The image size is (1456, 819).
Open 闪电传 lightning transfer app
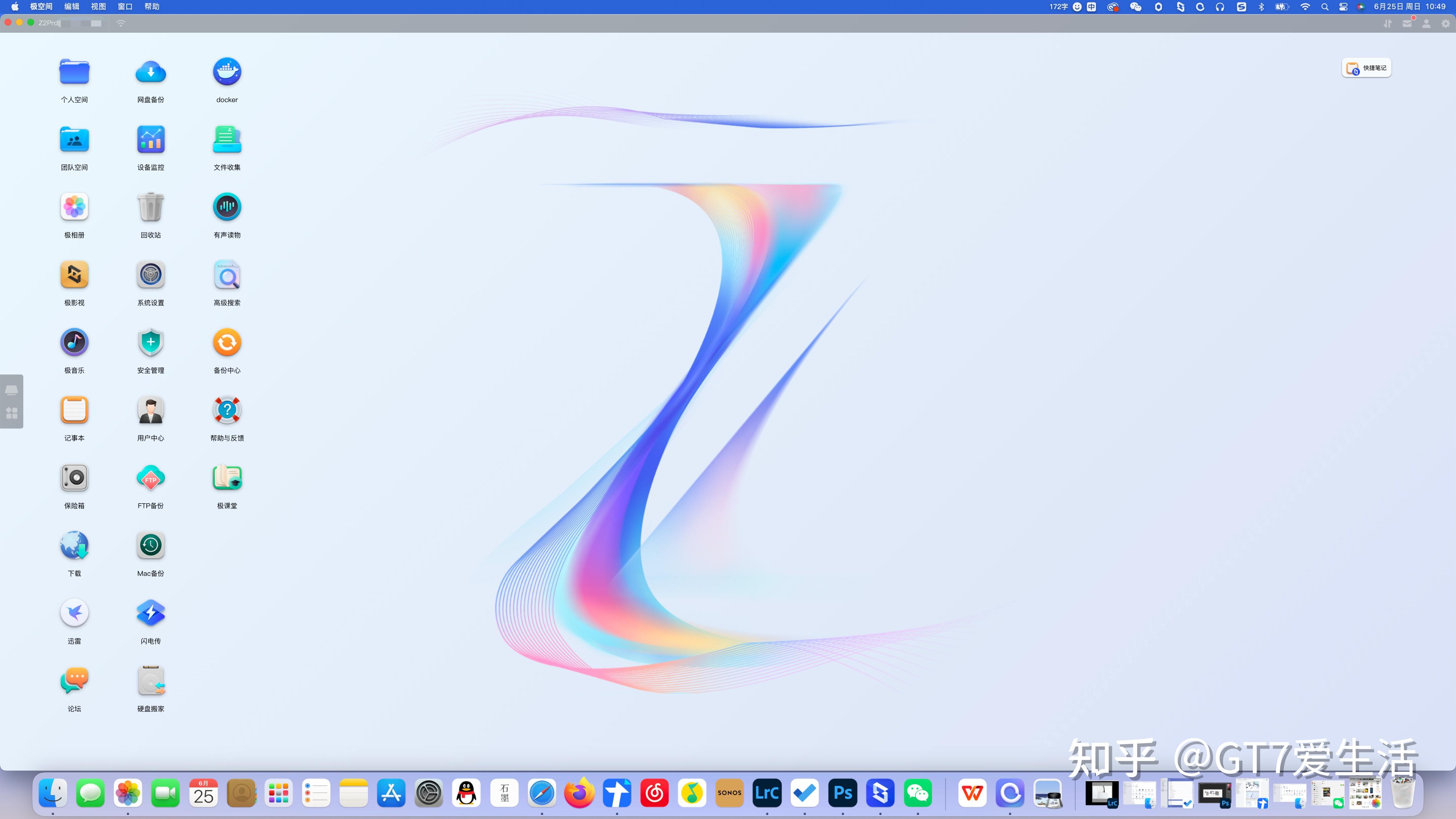150,613
